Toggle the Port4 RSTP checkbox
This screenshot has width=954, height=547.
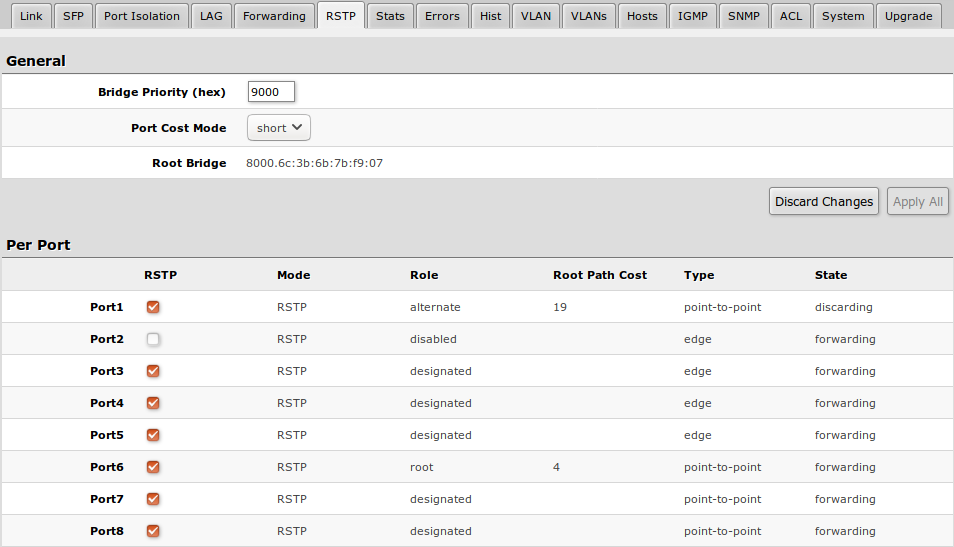[153, 403]
